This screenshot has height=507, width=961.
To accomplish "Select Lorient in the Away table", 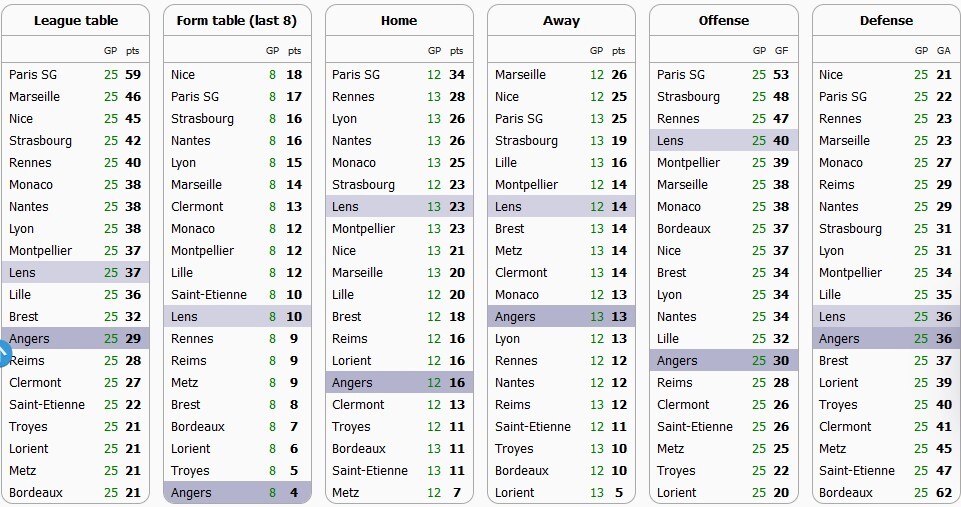I will [515, 493].
